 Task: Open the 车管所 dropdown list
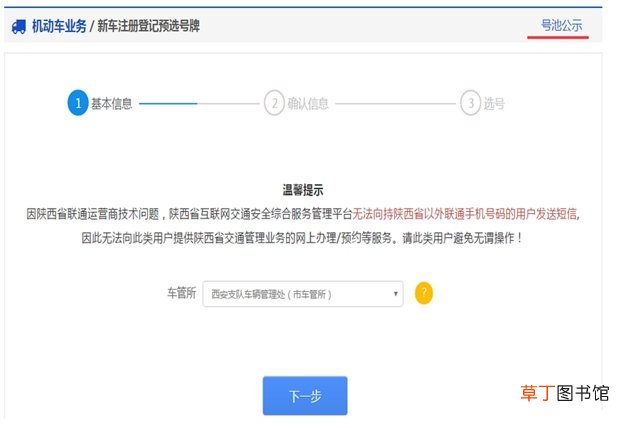point(303,294)
